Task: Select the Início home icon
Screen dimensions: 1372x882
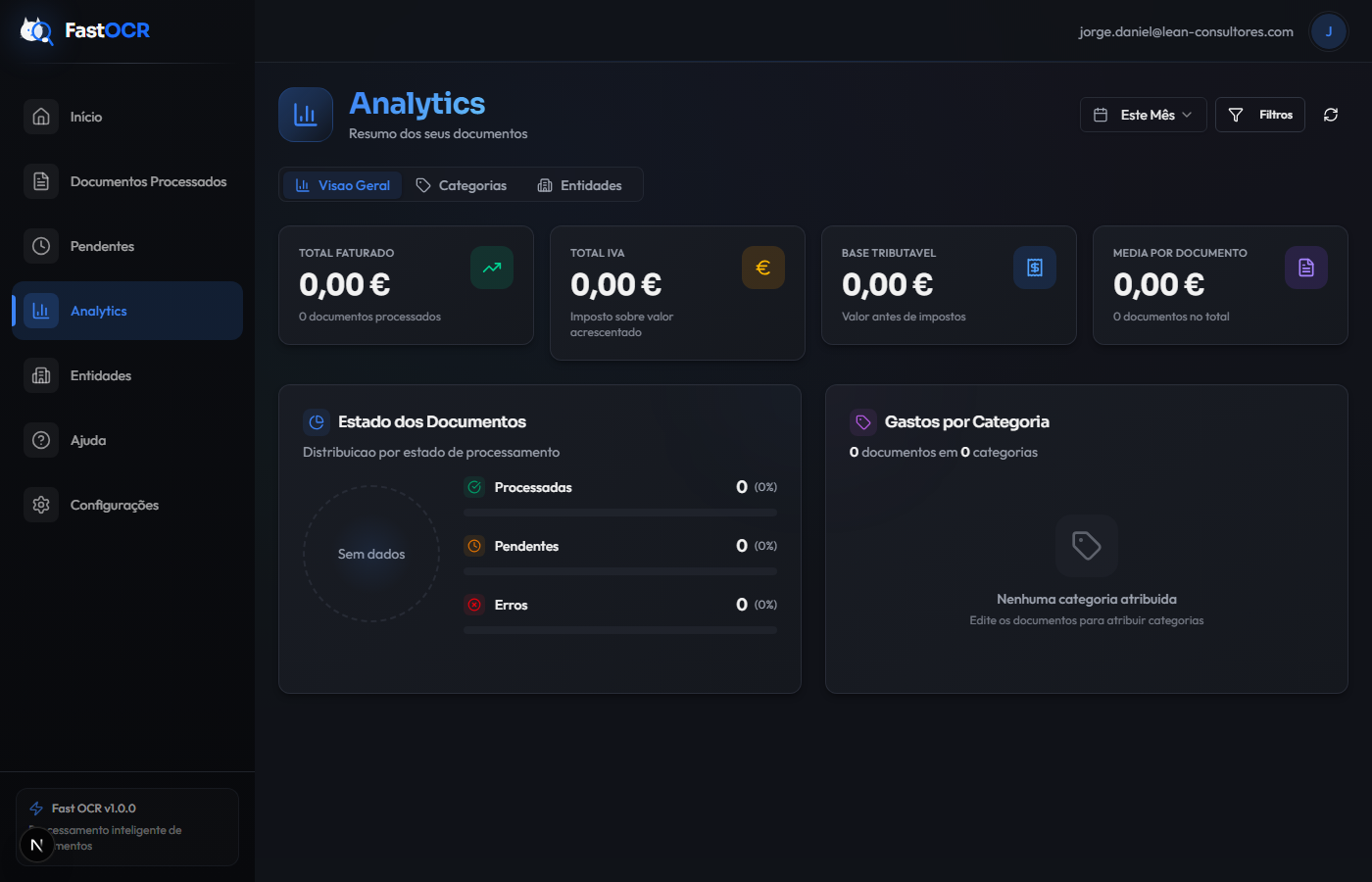Action: pyautogui.click(x=40, y=116)
